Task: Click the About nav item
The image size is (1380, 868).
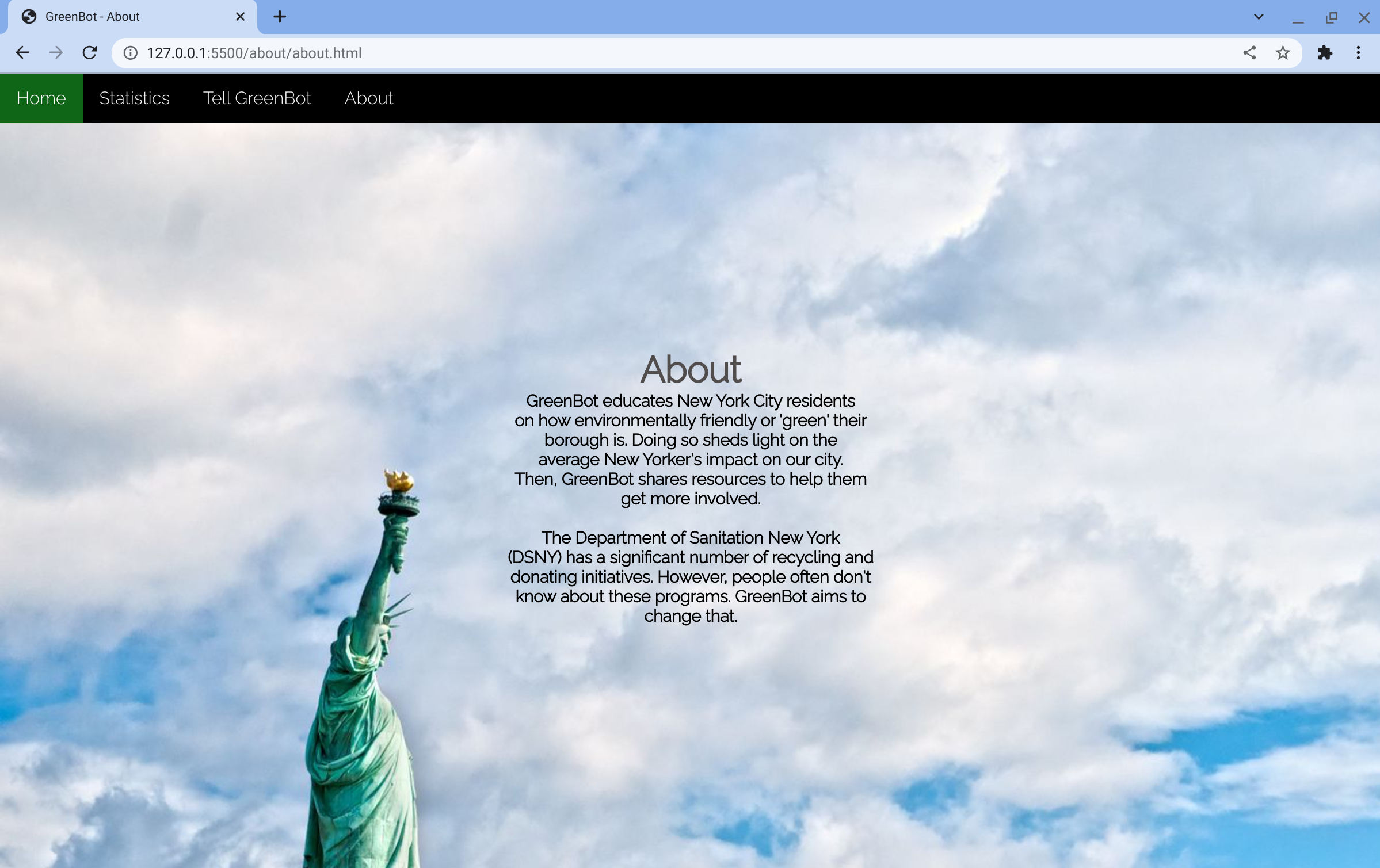Action: click(x=368, y=98)
